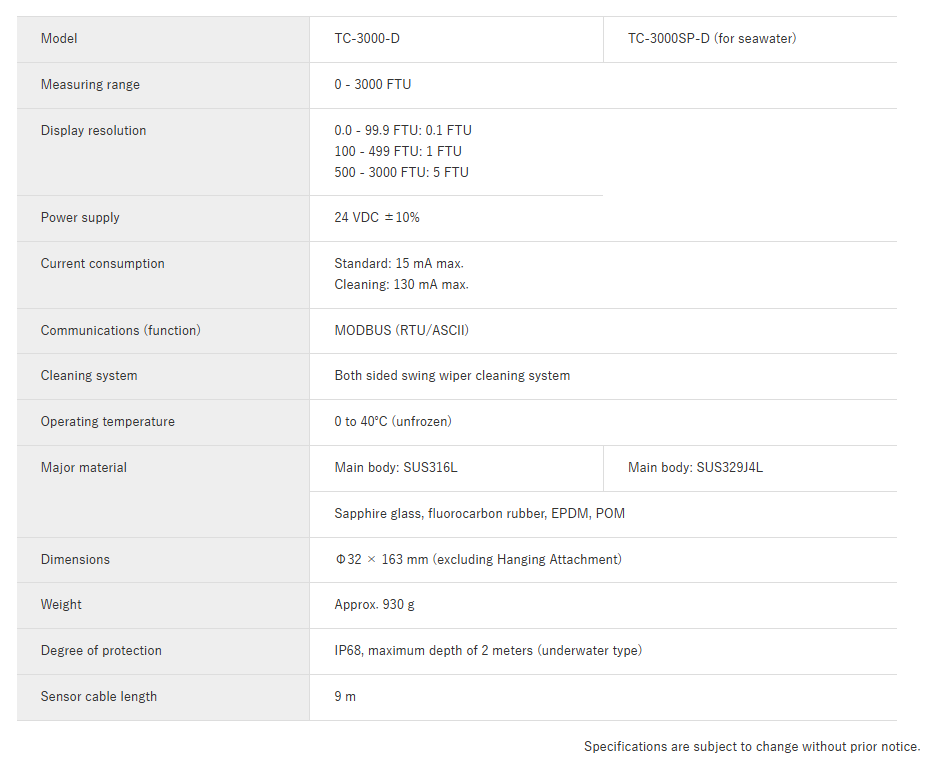Click the Current consumption label
This screenshot has height=775, width=948.
102,264
